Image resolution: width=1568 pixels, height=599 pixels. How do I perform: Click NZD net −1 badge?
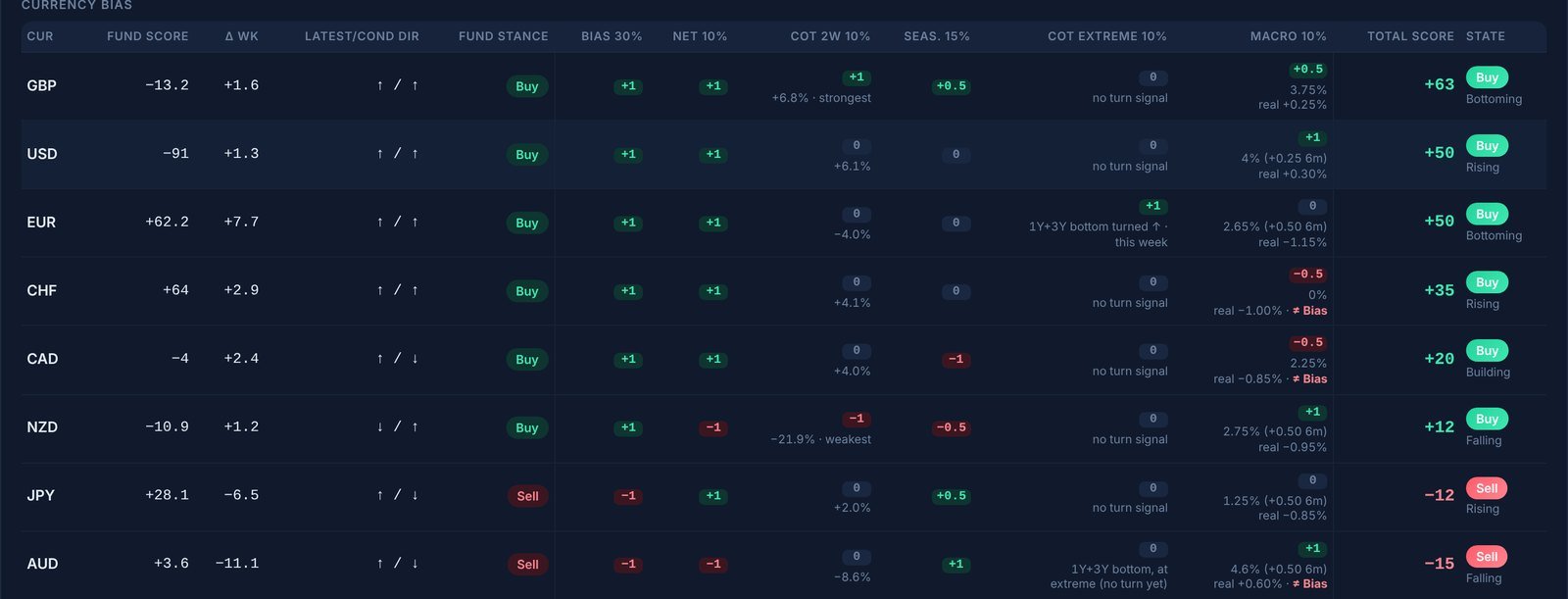click(713, 427)
